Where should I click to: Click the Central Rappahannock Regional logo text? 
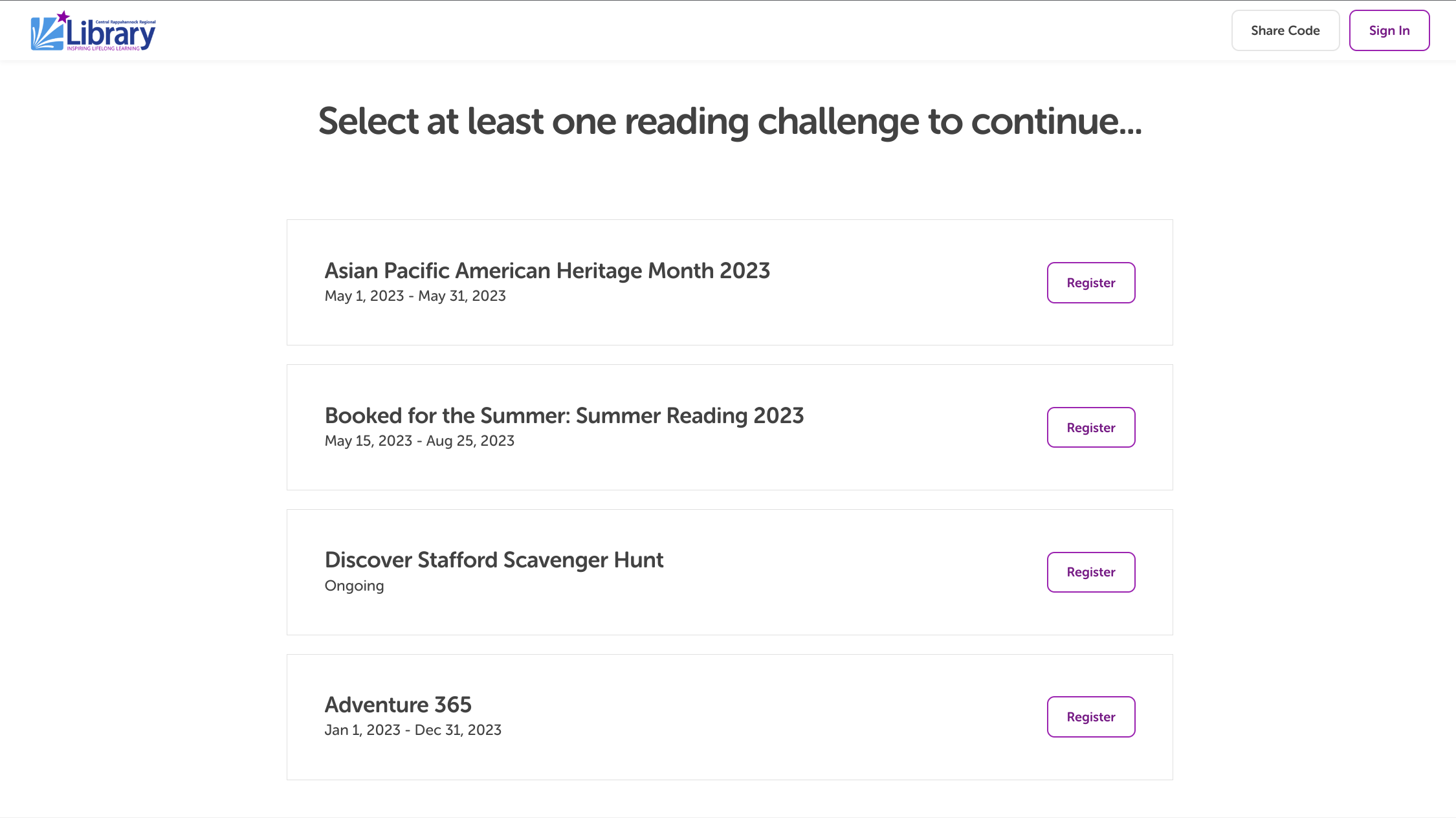126,22
